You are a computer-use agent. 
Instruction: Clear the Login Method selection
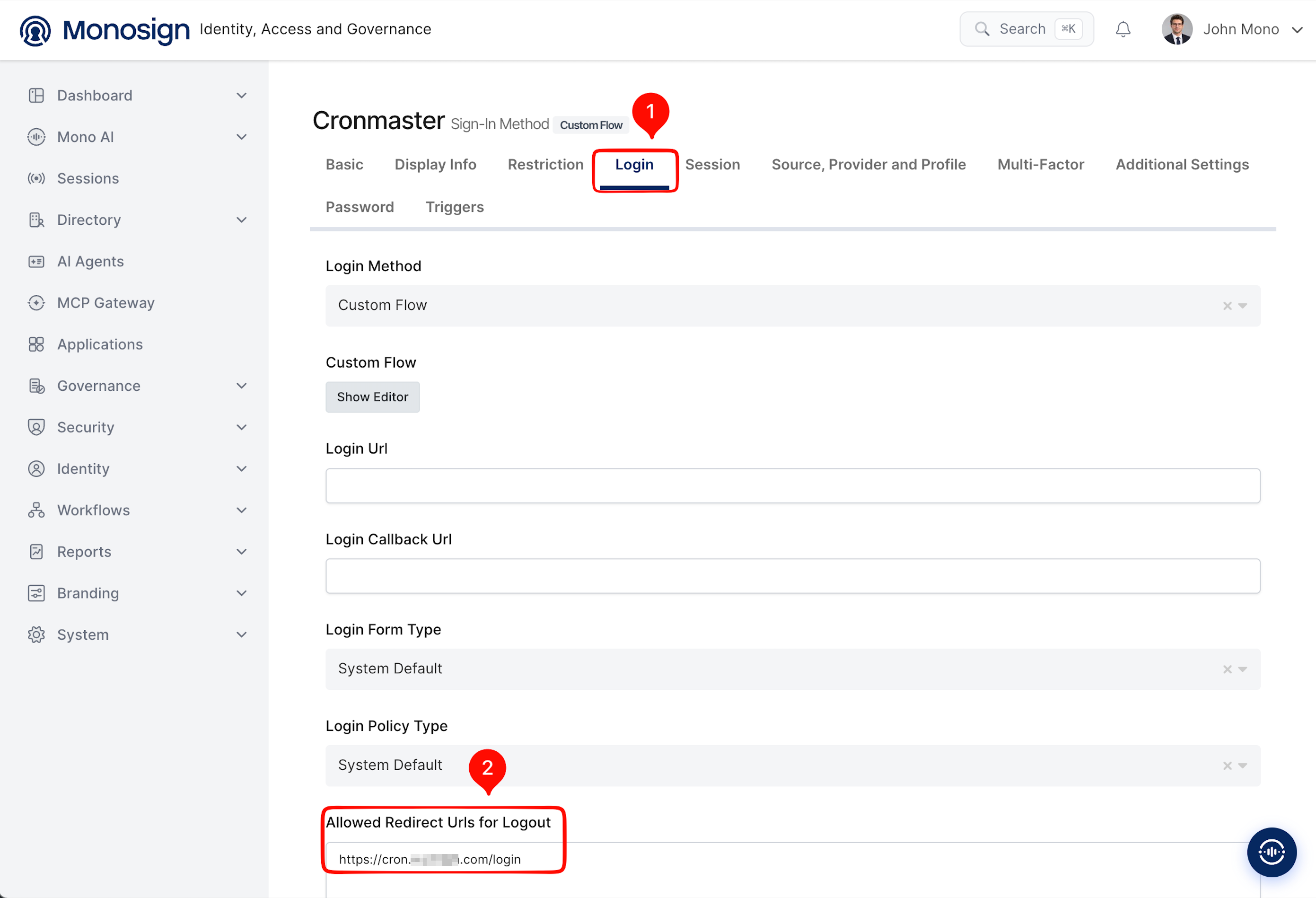click(1227, 306)
